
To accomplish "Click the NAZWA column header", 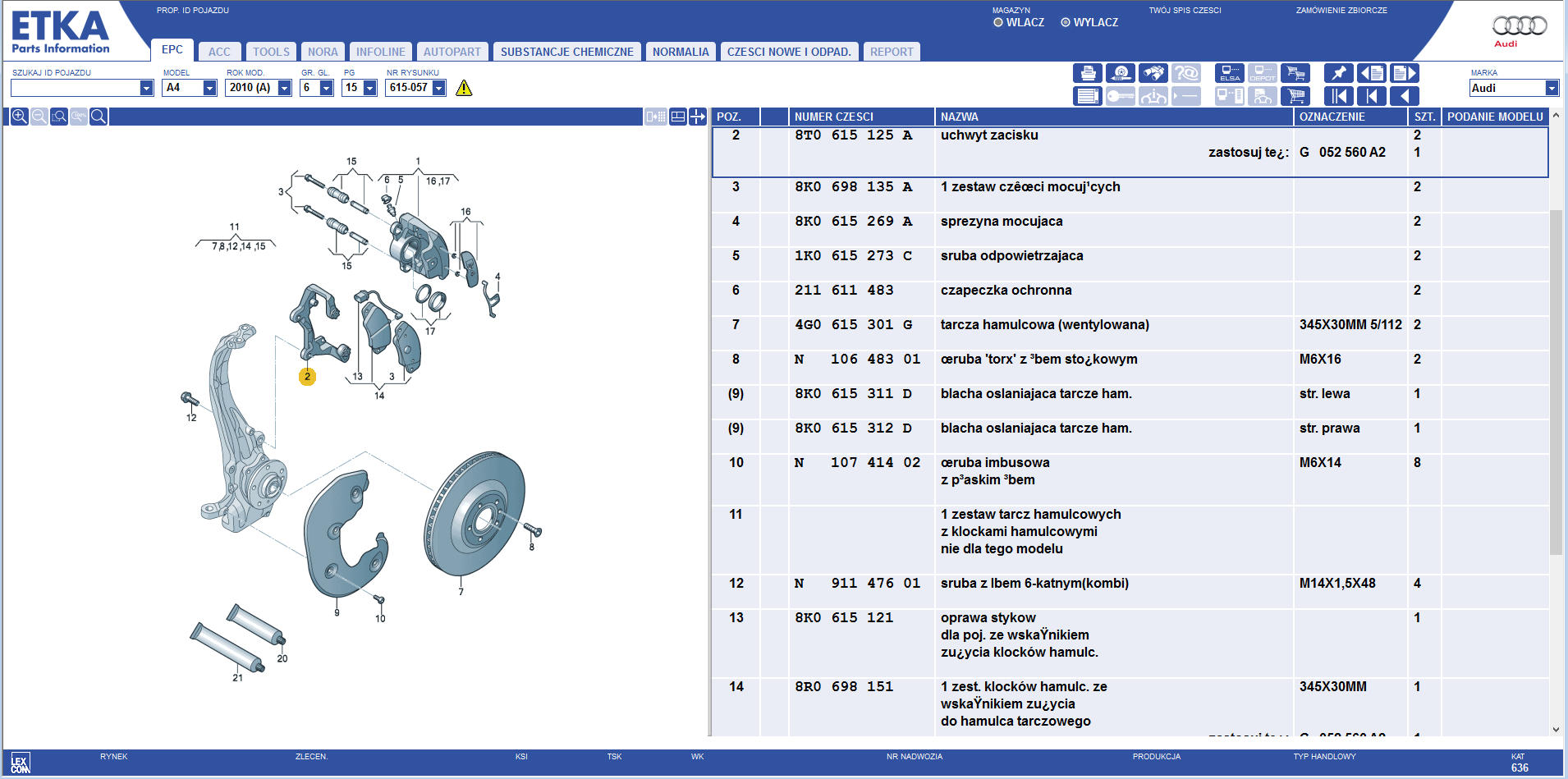I will click(x=1114, y=117).
